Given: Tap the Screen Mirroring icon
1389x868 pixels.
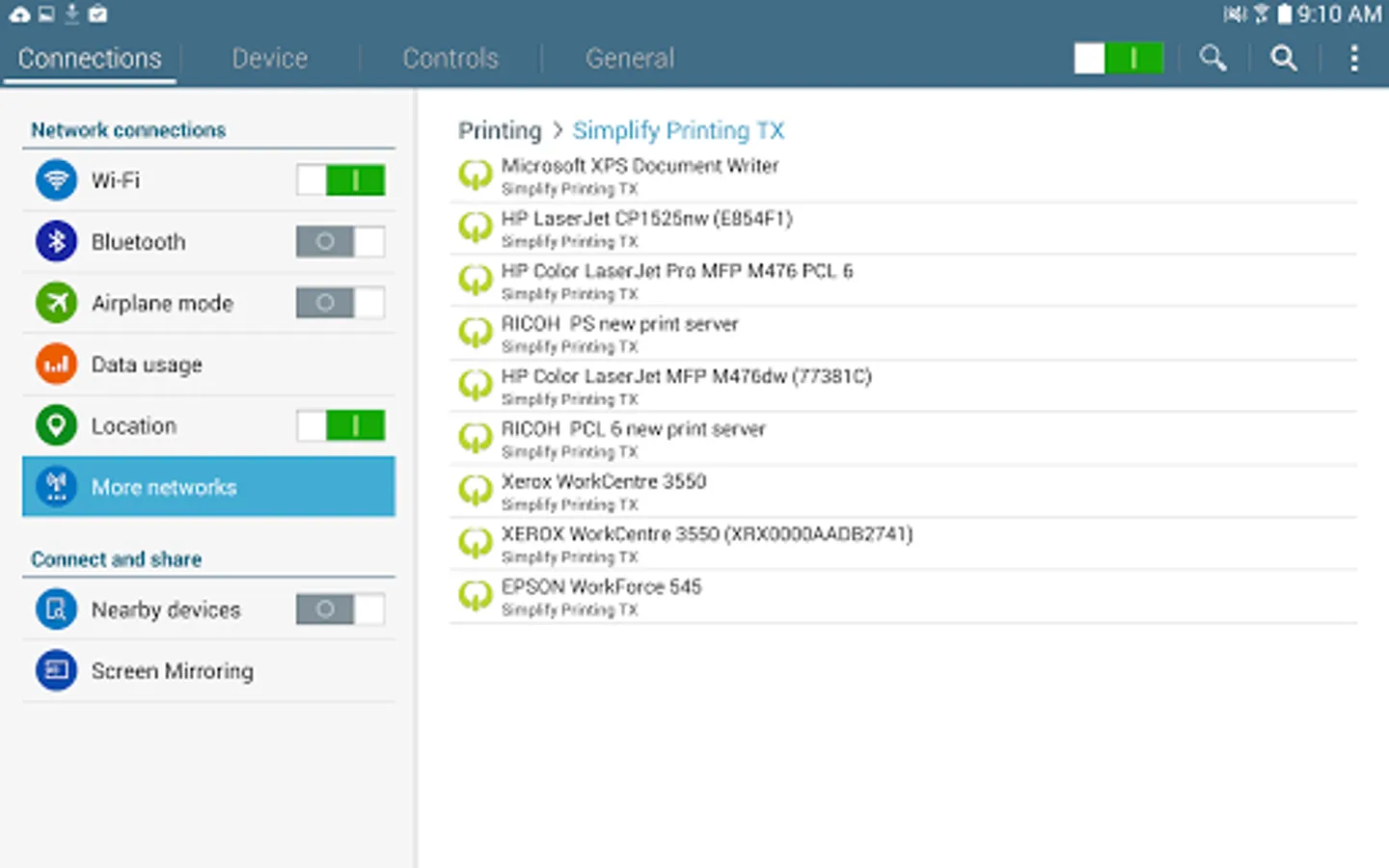Looking at the screenshot, I should 56,670.
